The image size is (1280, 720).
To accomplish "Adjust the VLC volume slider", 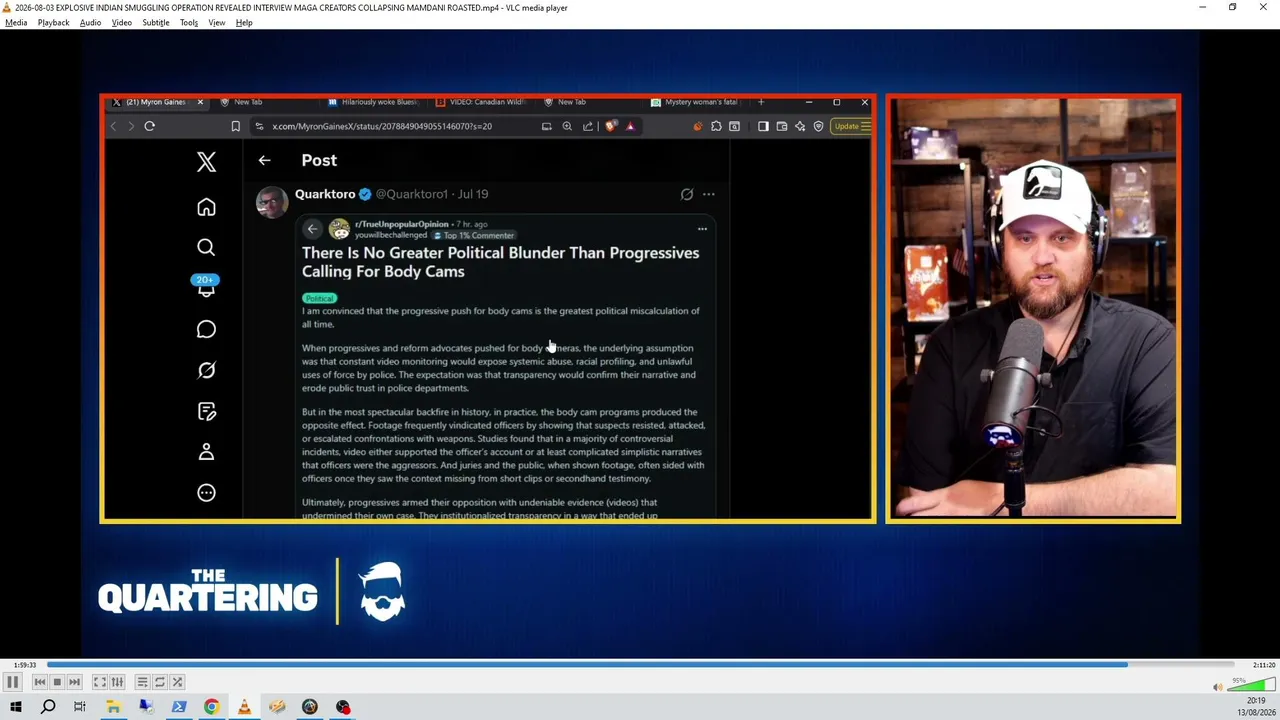I will pyautogui.click(x=1251, y=686).
